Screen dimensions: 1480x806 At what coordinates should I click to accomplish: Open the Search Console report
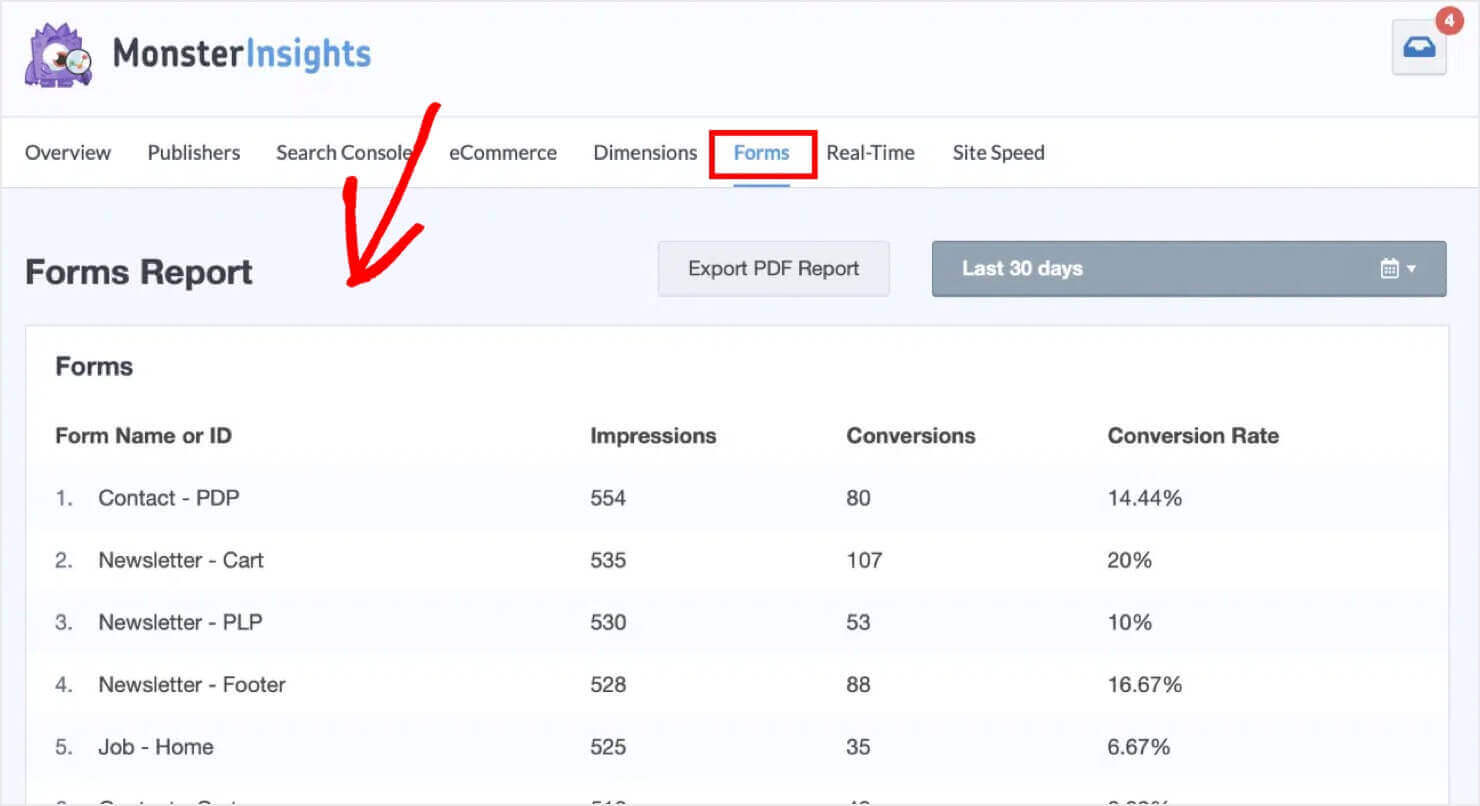pos(345,152)
